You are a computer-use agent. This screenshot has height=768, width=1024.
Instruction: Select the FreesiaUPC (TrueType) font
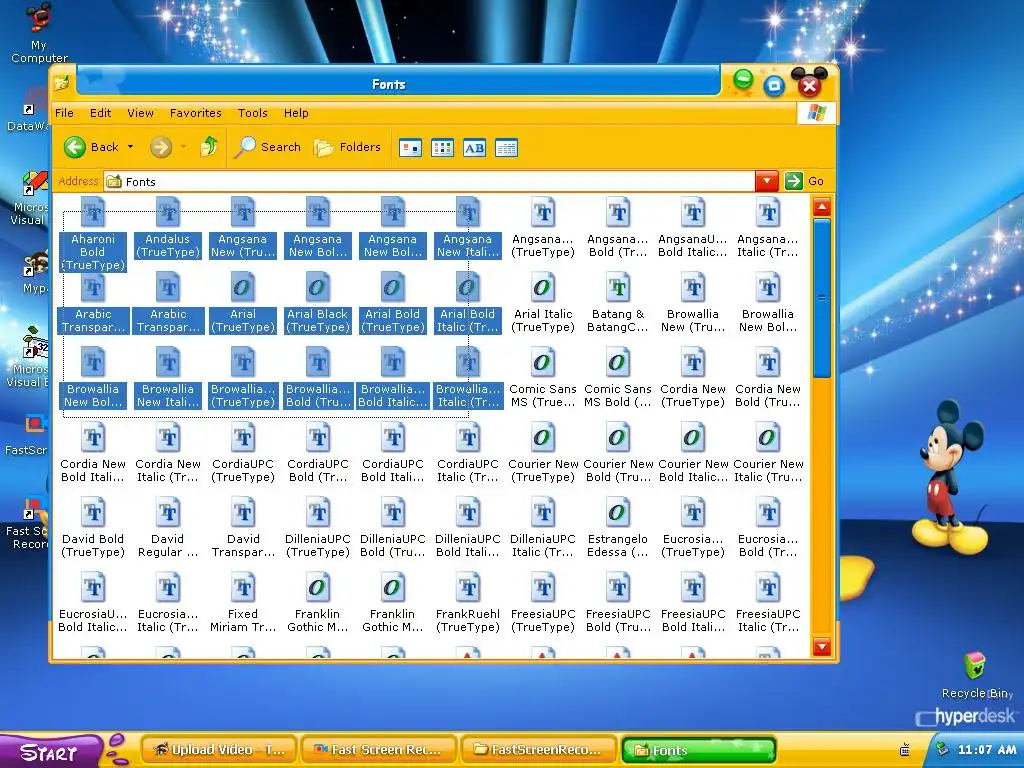543,603
